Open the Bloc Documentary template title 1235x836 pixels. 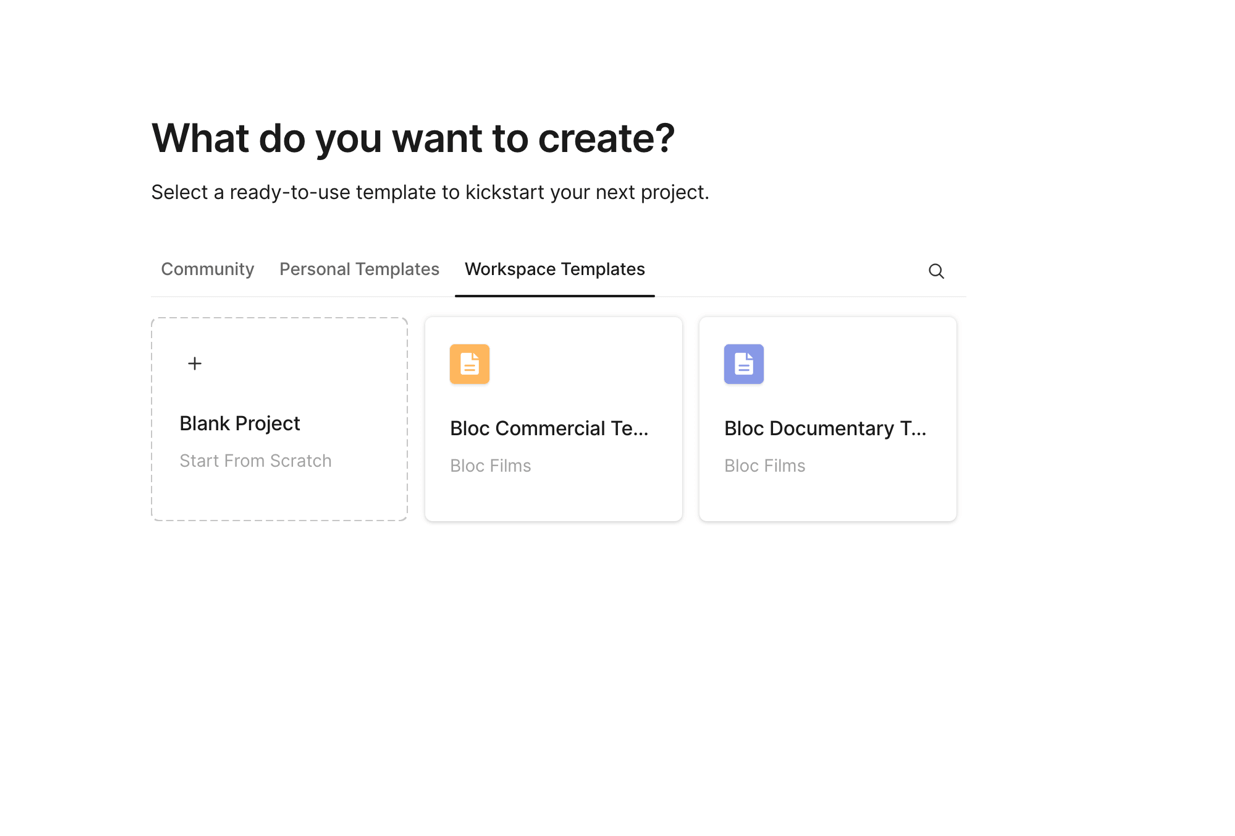tap(825, 429)
